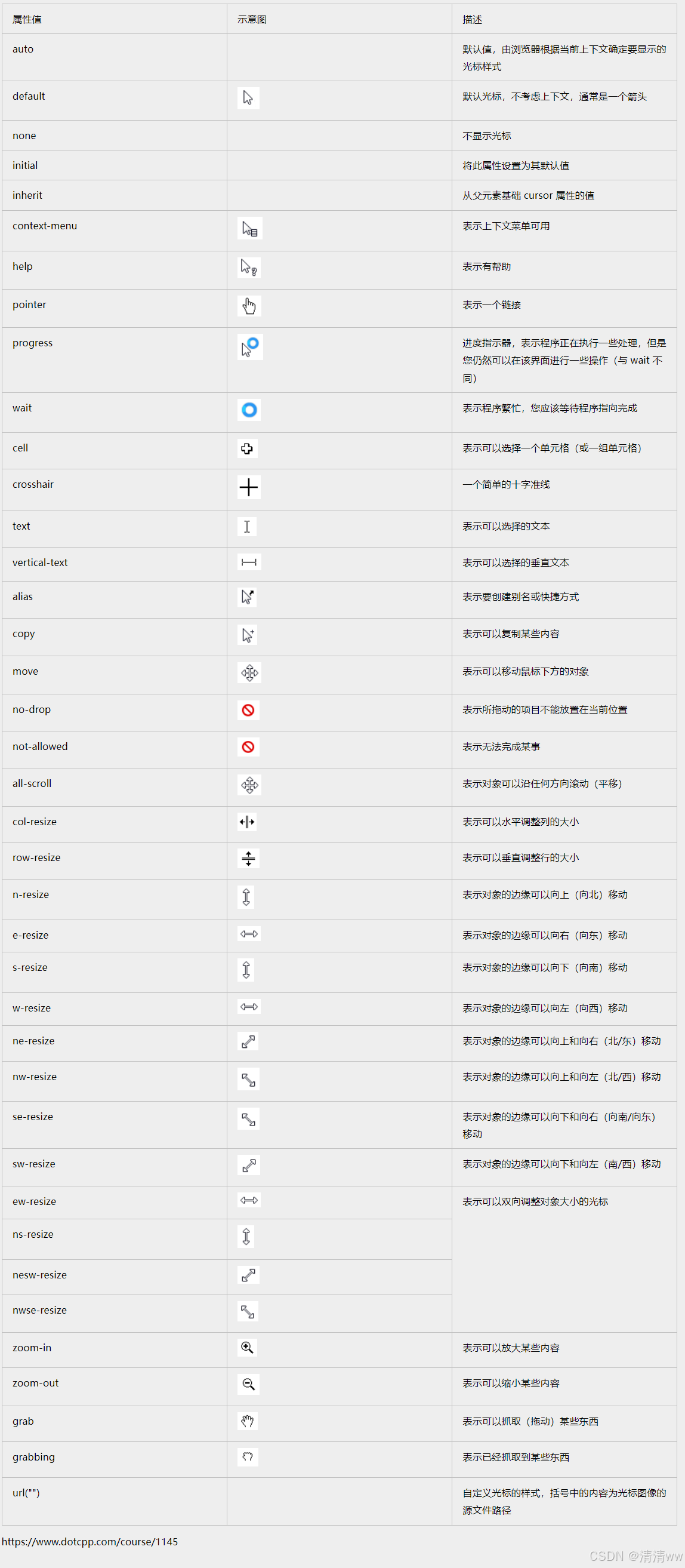Image resolution: width=685 pixels, height=1568 pixels.
Task: Select the 示意图 column header
Action: (340, 19)
